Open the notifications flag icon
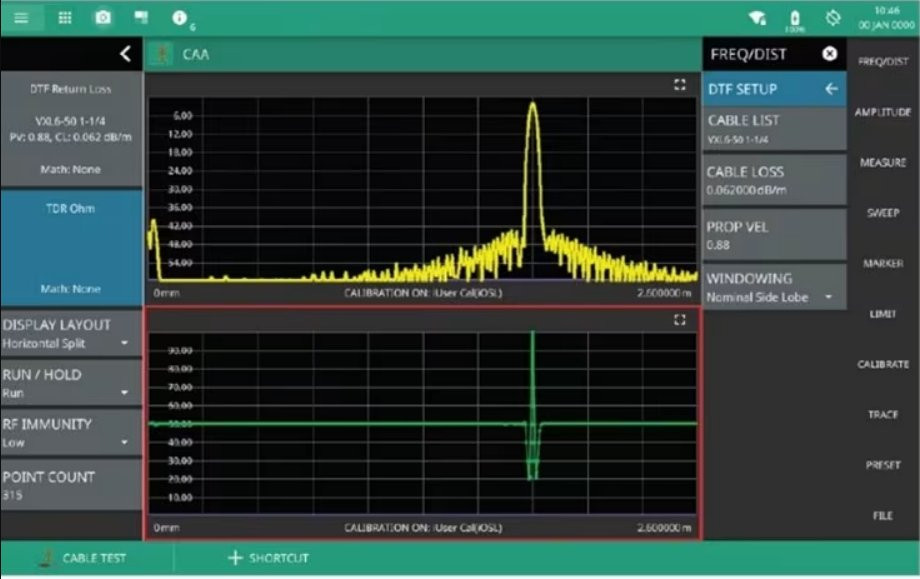The height and width of the screenshot is (579, 920). (x=141, y=17)
